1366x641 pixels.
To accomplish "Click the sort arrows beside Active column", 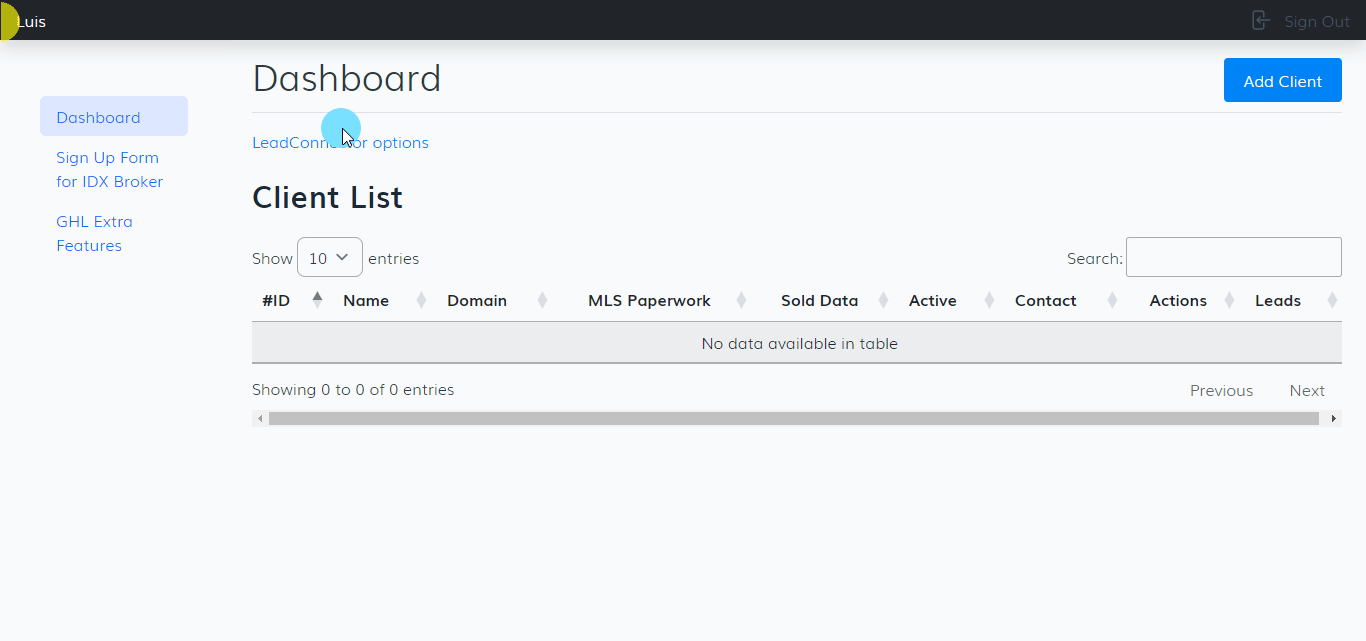I will point(989,300).
